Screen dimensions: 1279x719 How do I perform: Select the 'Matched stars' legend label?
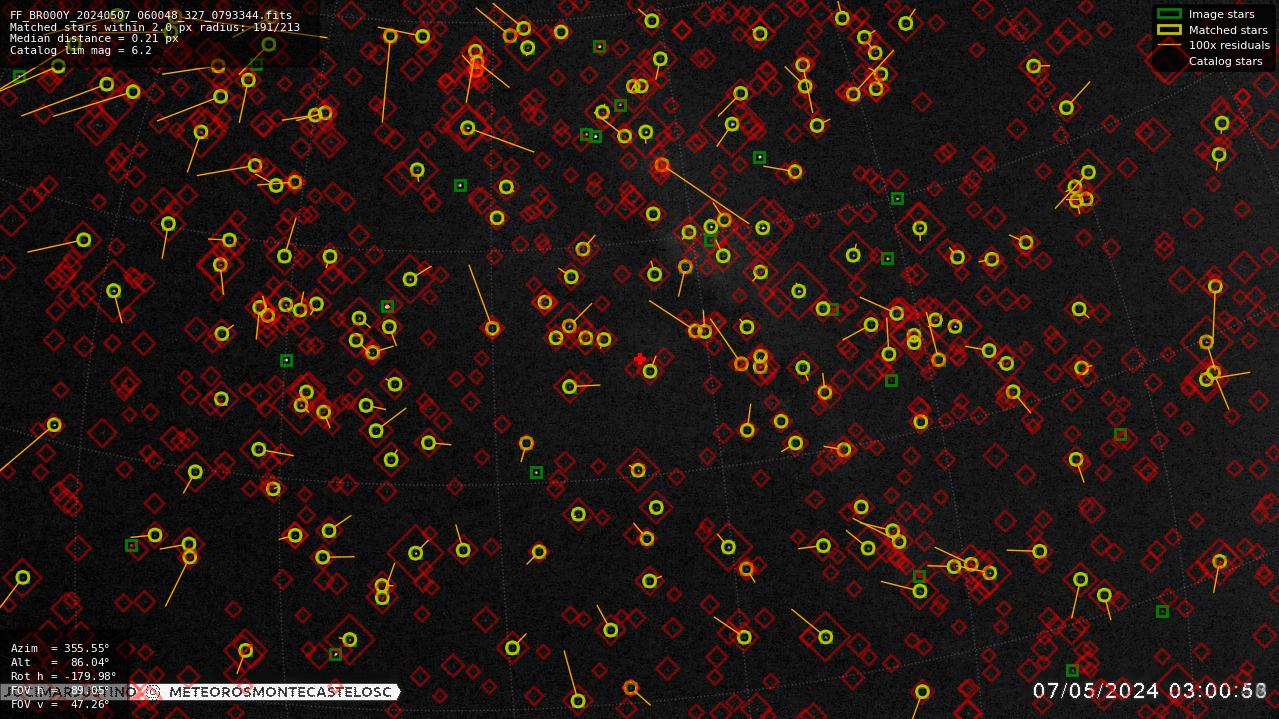(x=1228, y=30)
